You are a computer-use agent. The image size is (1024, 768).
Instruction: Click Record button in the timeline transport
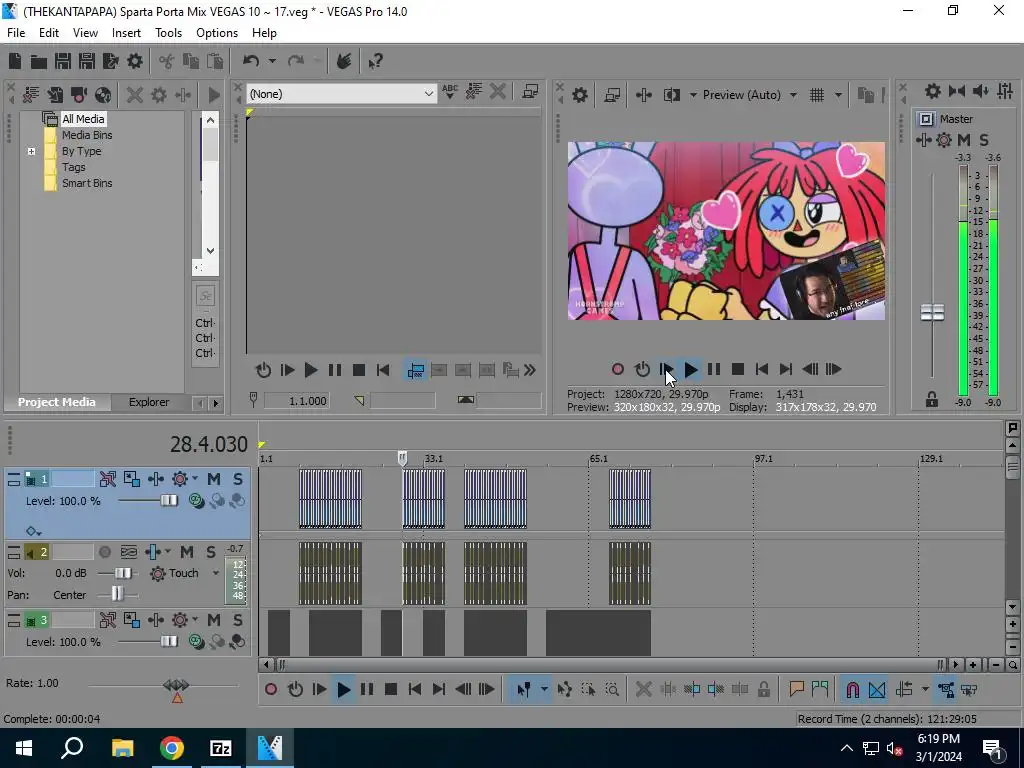click(271, 690)
